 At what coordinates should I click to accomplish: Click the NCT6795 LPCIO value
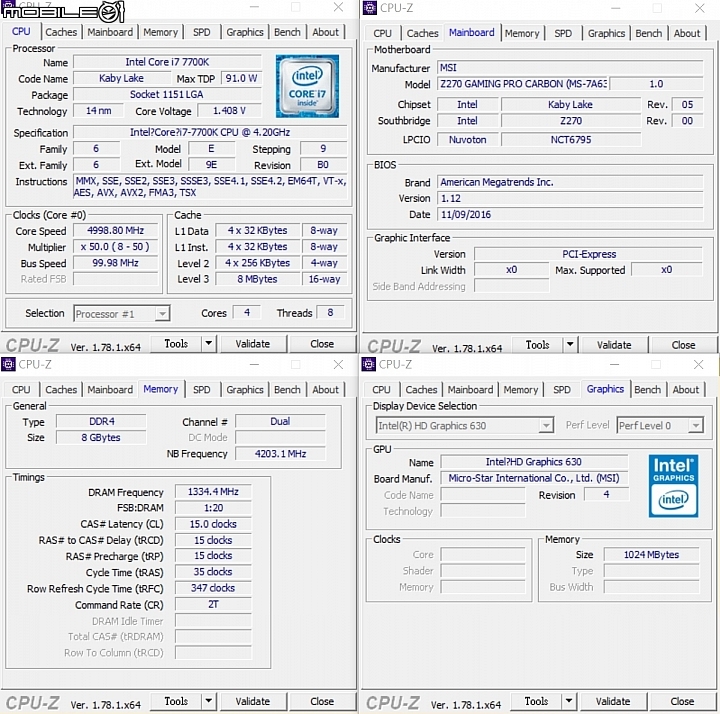click(571, 140)
